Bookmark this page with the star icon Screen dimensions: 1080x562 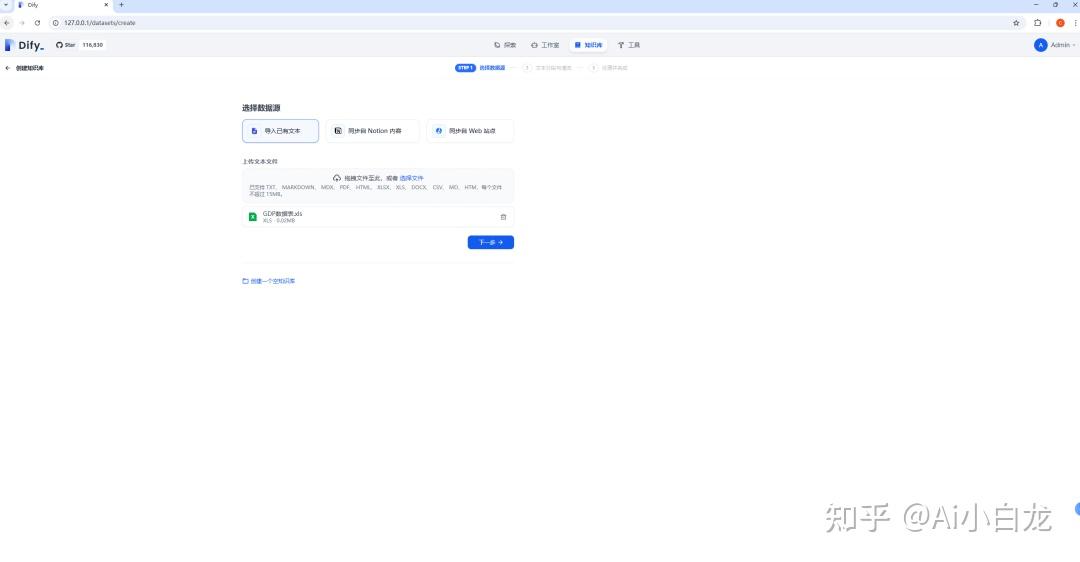pos(1016,22)
